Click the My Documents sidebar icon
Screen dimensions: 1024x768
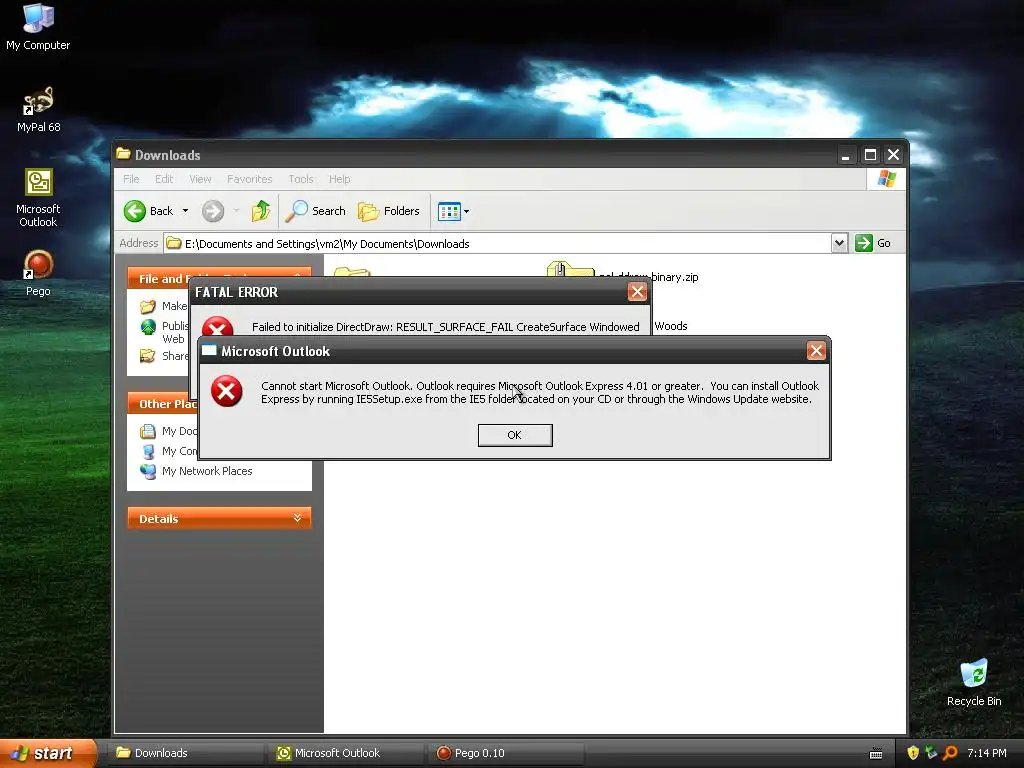coord(148,431)
